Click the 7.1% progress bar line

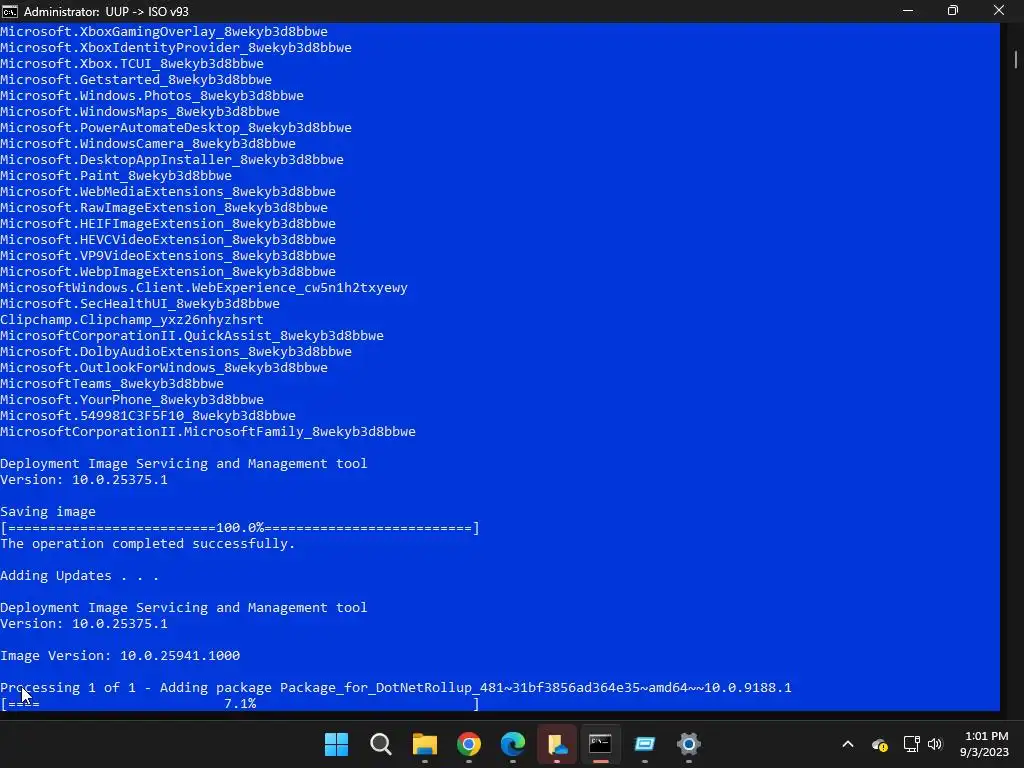pos(240,703)
